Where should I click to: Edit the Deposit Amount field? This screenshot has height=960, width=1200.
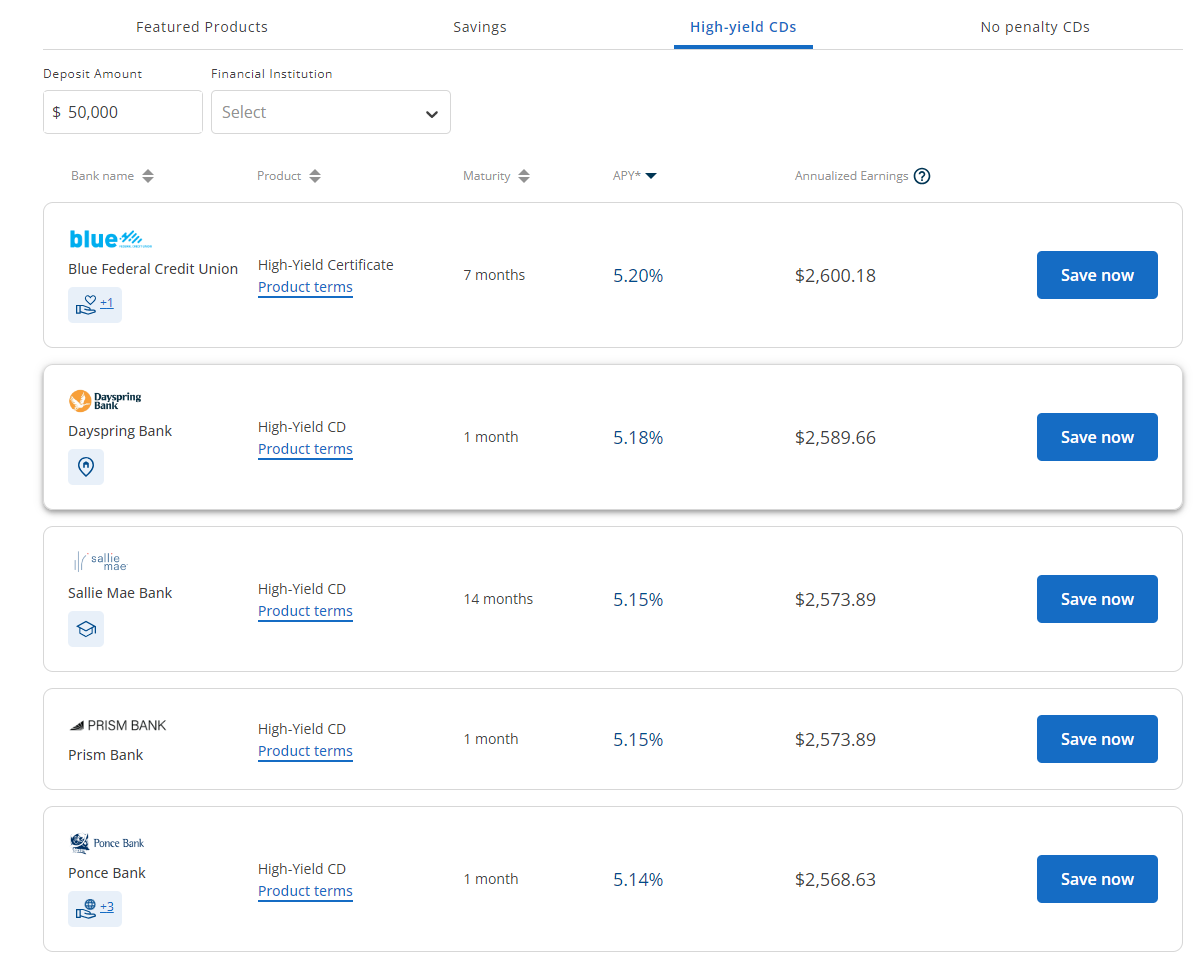click(x=123, y=112)
